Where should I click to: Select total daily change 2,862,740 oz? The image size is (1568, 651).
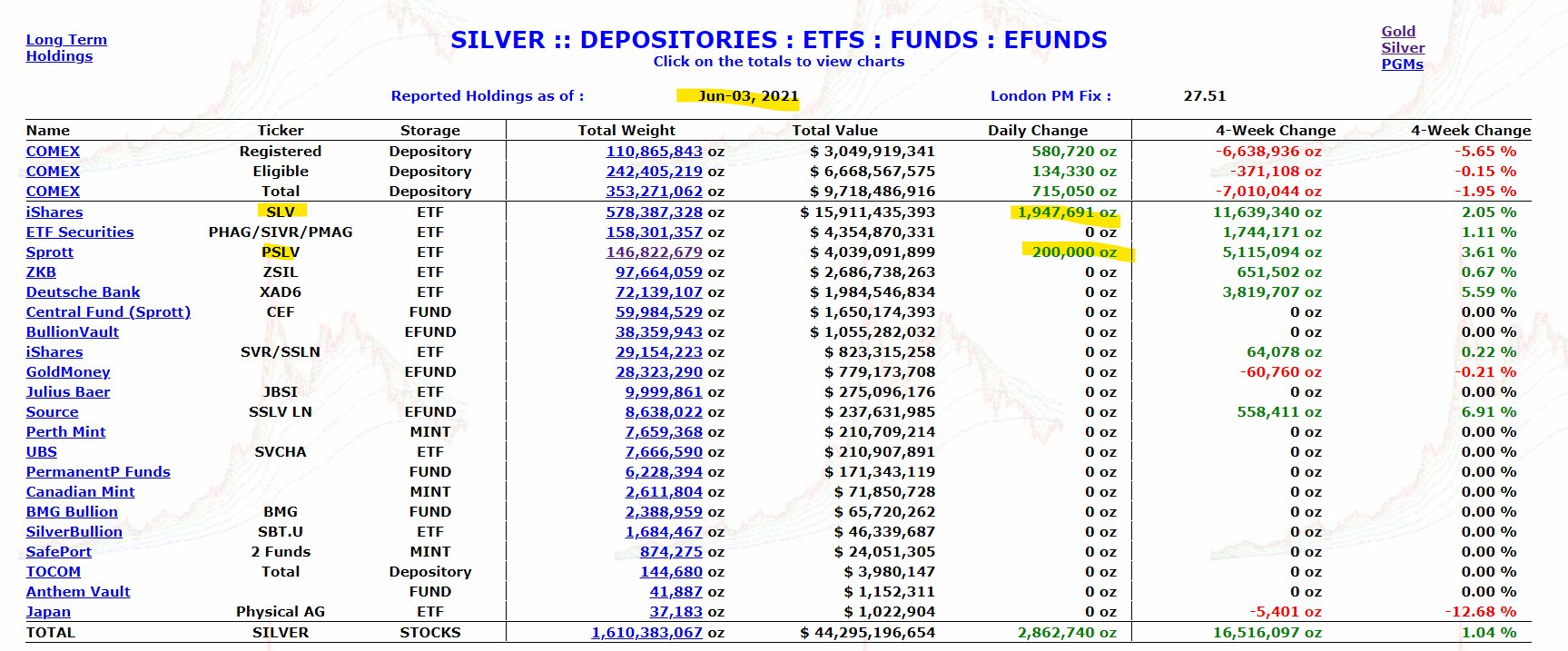pyautogui.click(x=1067, y=632)
